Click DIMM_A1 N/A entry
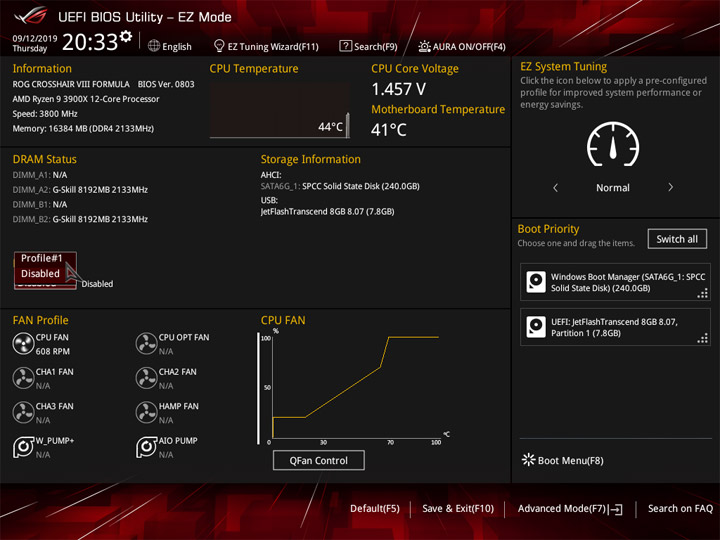Viewport: 720px width, 540px height. 40,175
